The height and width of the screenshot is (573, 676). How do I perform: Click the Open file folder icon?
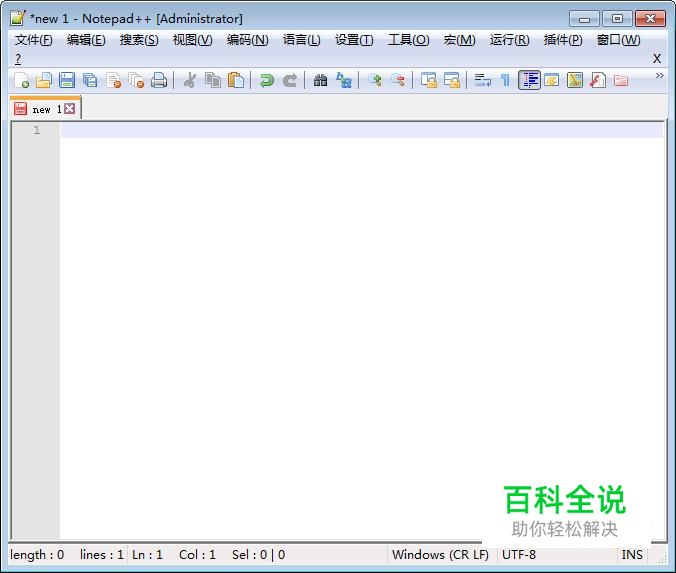click(x=44, y=81)
